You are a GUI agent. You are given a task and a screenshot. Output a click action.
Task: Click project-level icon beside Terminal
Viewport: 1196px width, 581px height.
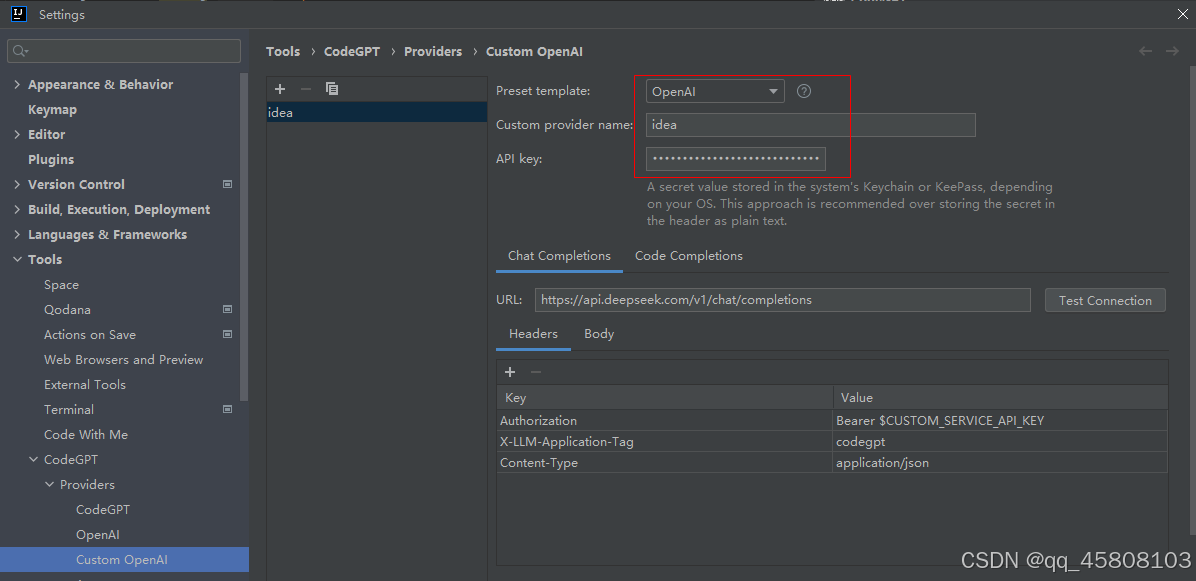(x=227, y=409)
